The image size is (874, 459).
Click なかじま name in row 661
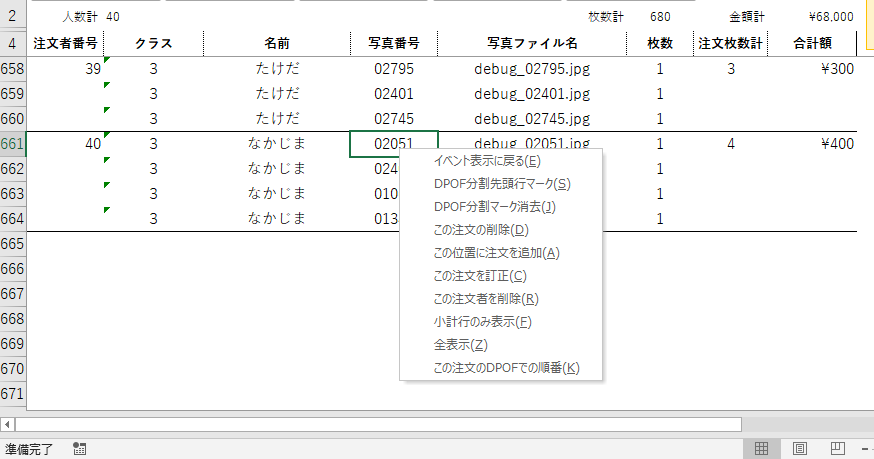click(x=277, y=144)
